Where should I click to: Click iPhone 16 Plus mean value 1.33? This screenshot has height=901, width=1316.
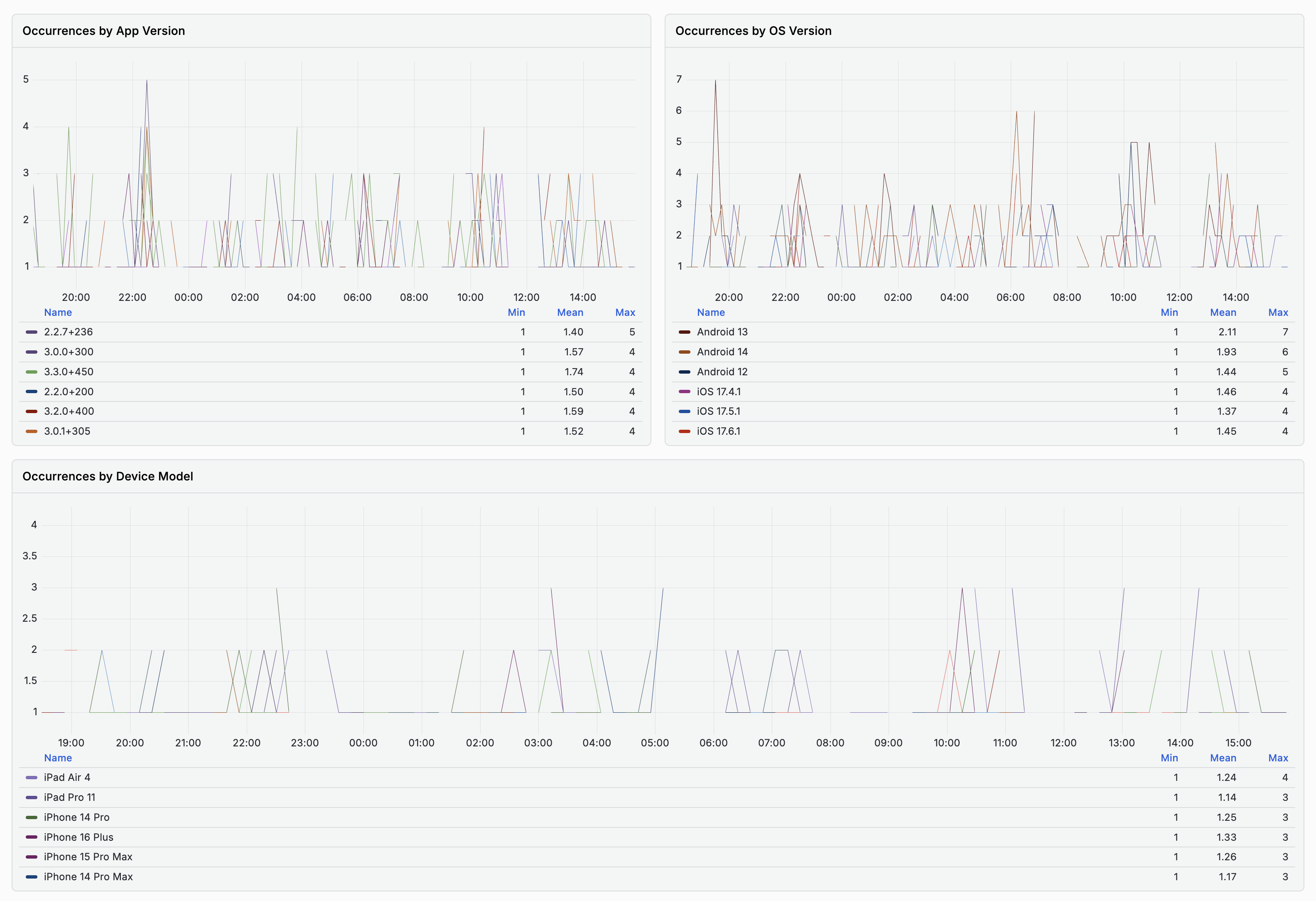click(x=1226, y=837)
